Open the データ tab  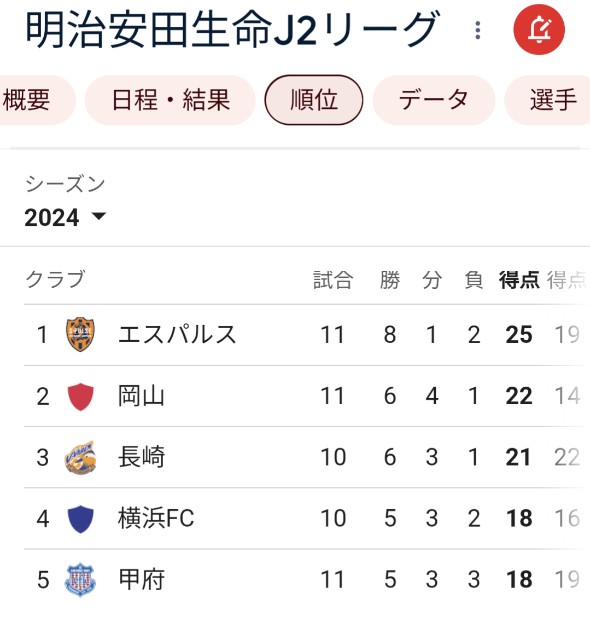(434, 100)
